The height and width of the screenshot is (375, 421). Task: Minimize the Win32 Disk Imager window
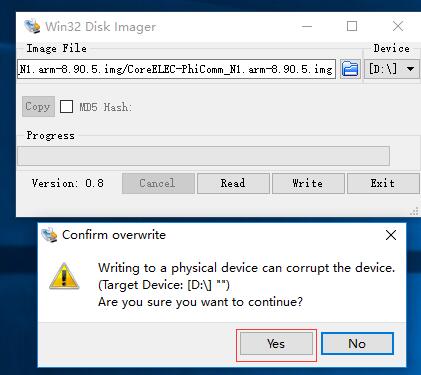(x=307, y=26)
